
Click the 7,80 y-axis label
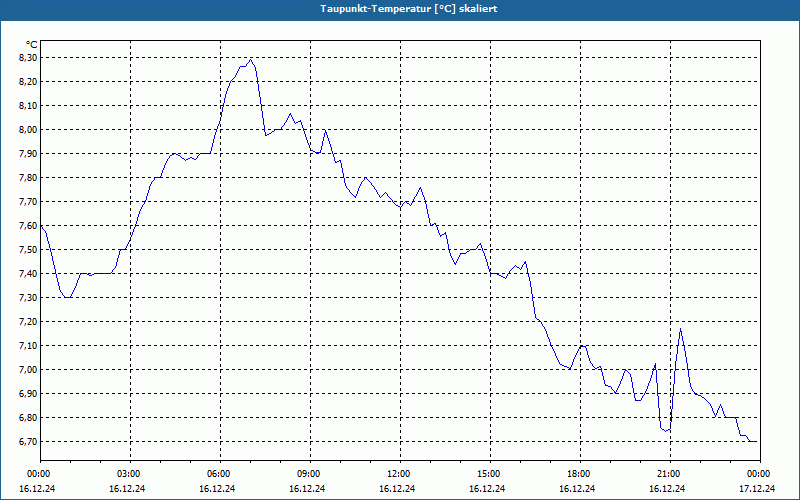[x=28, y=178]
